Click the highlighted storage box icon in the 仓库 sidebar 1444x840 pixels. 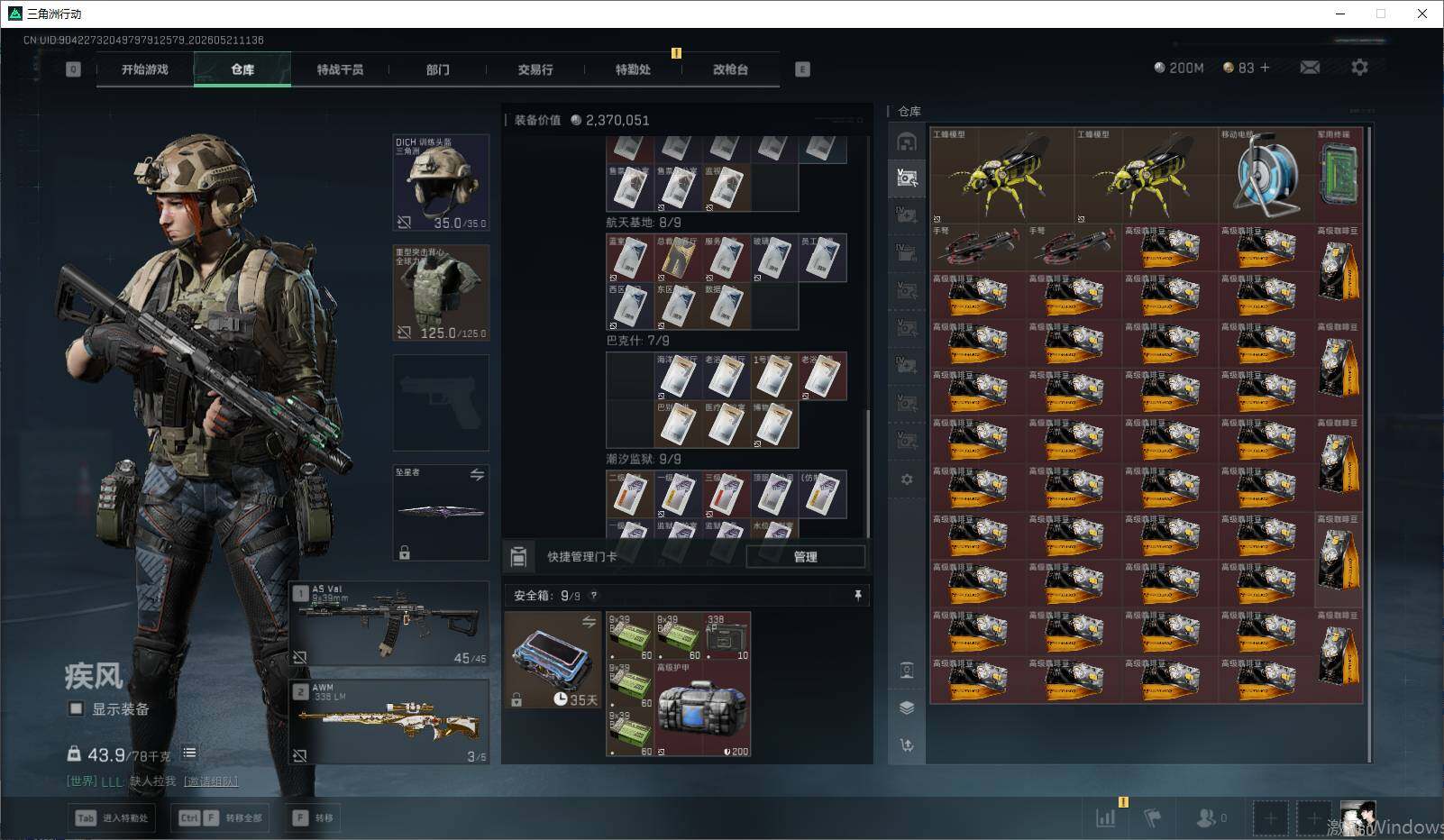click(x=907, y=178)
